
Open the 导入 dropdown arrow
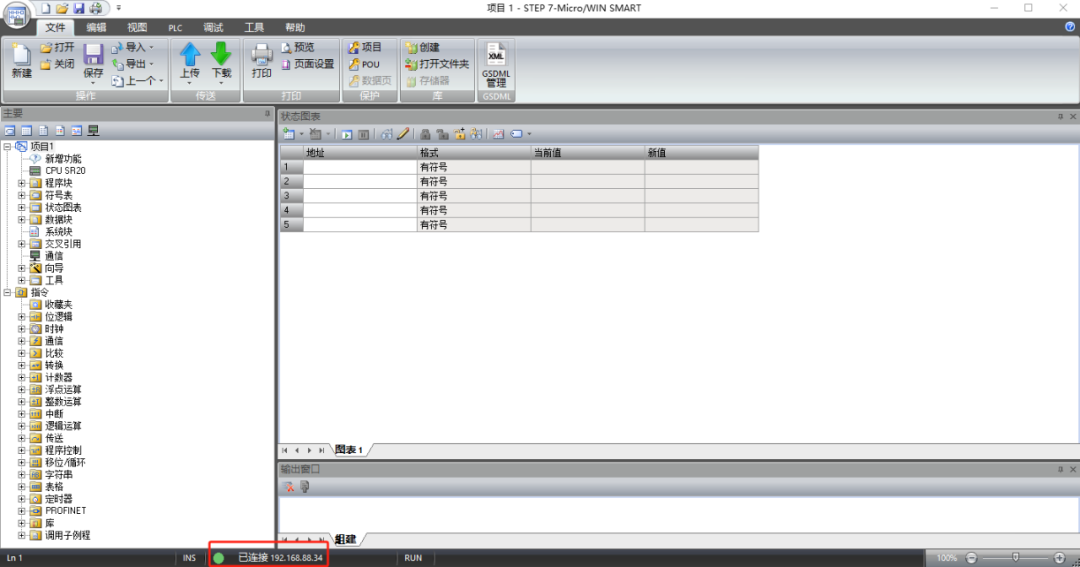pyautogui.click(x=151, y=47)
